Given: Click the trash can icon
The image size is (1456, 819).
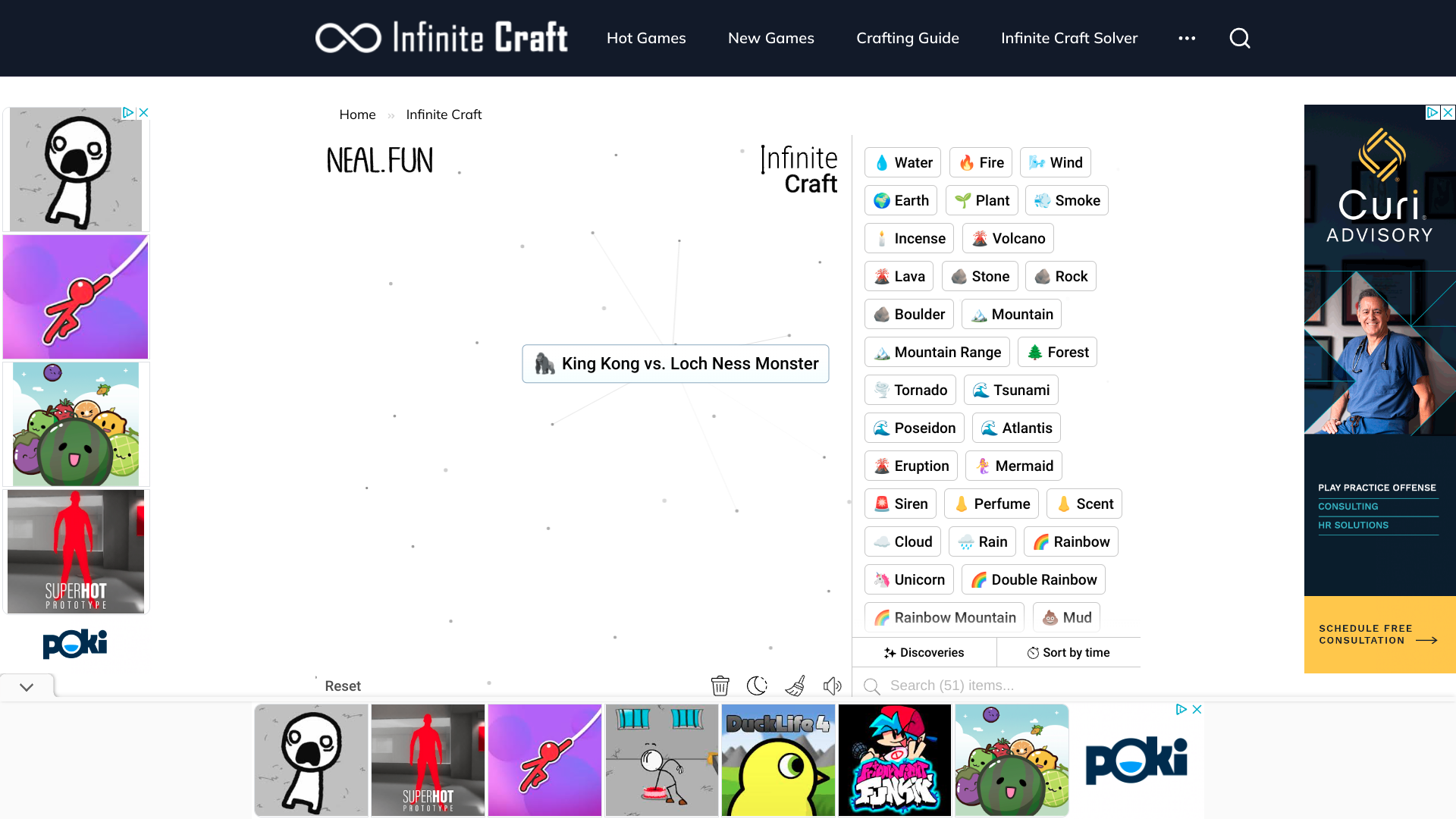Looking at the screenshot, I should (720, 686).
